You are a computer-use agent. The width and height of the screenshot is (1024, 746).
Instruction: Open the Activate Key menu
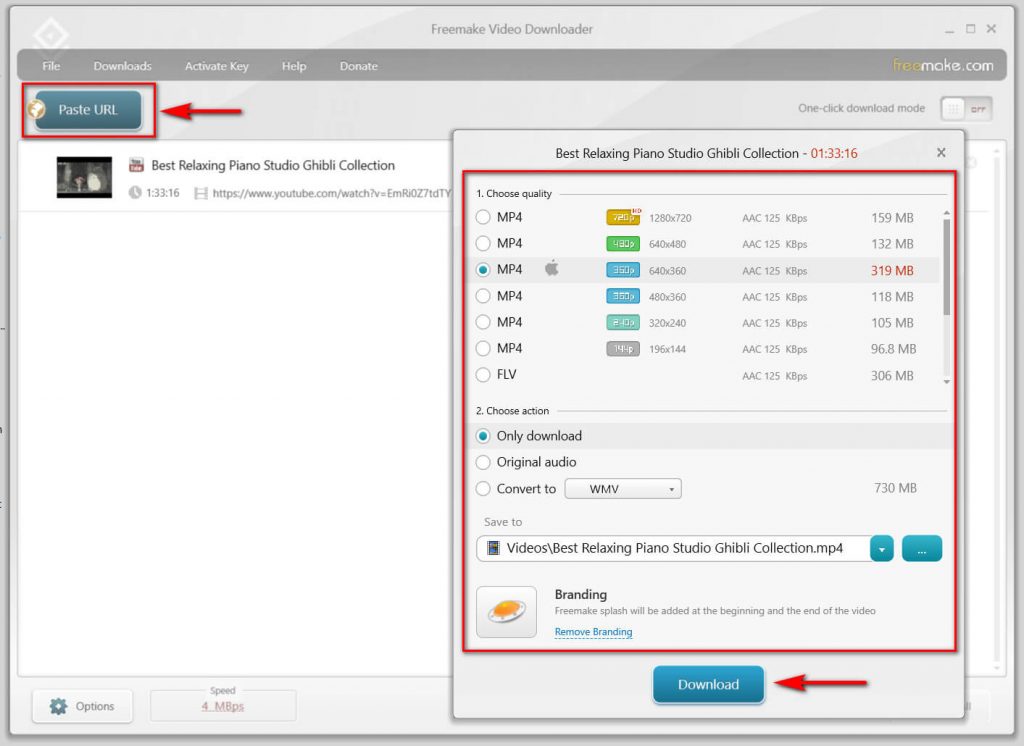point(216,66)
